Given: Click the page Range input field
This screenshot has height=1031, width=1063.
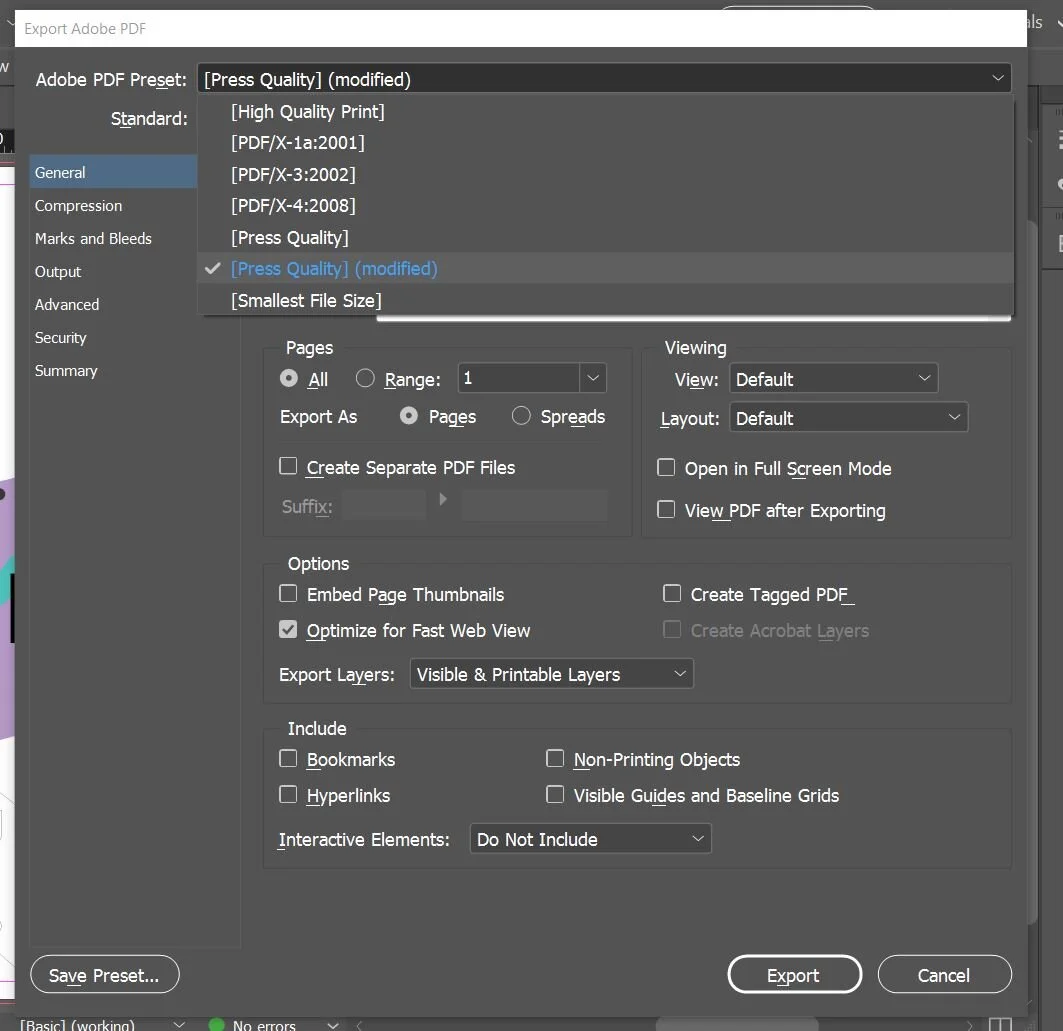Looking at the screenshot, I should 519,378.
